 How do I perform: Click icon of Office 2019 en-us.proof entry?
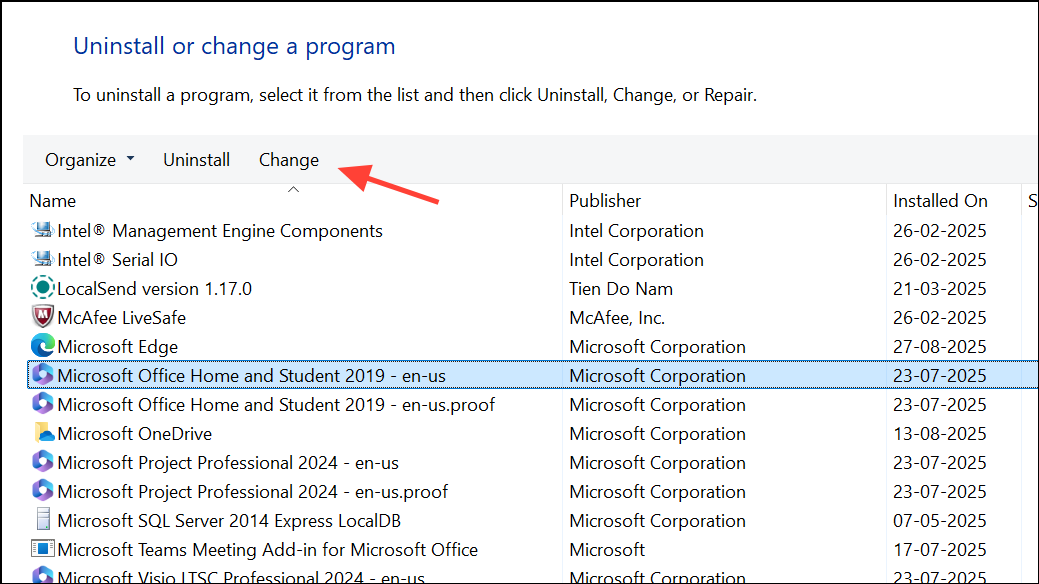click(x=42, y=404)
